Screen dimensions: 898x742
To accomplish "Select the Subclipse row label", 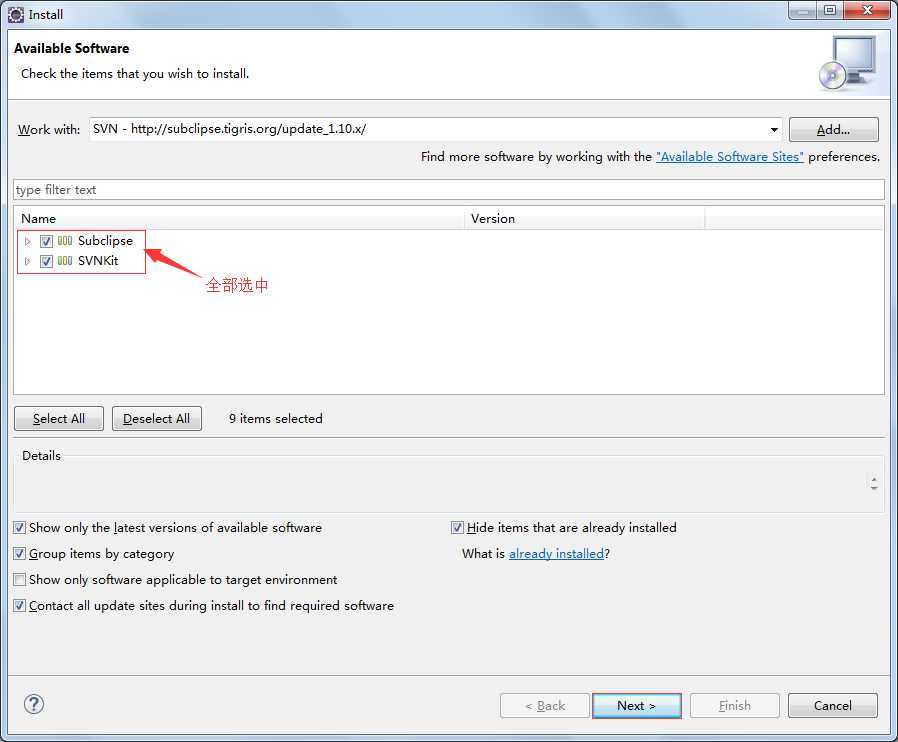I will 105,241.
